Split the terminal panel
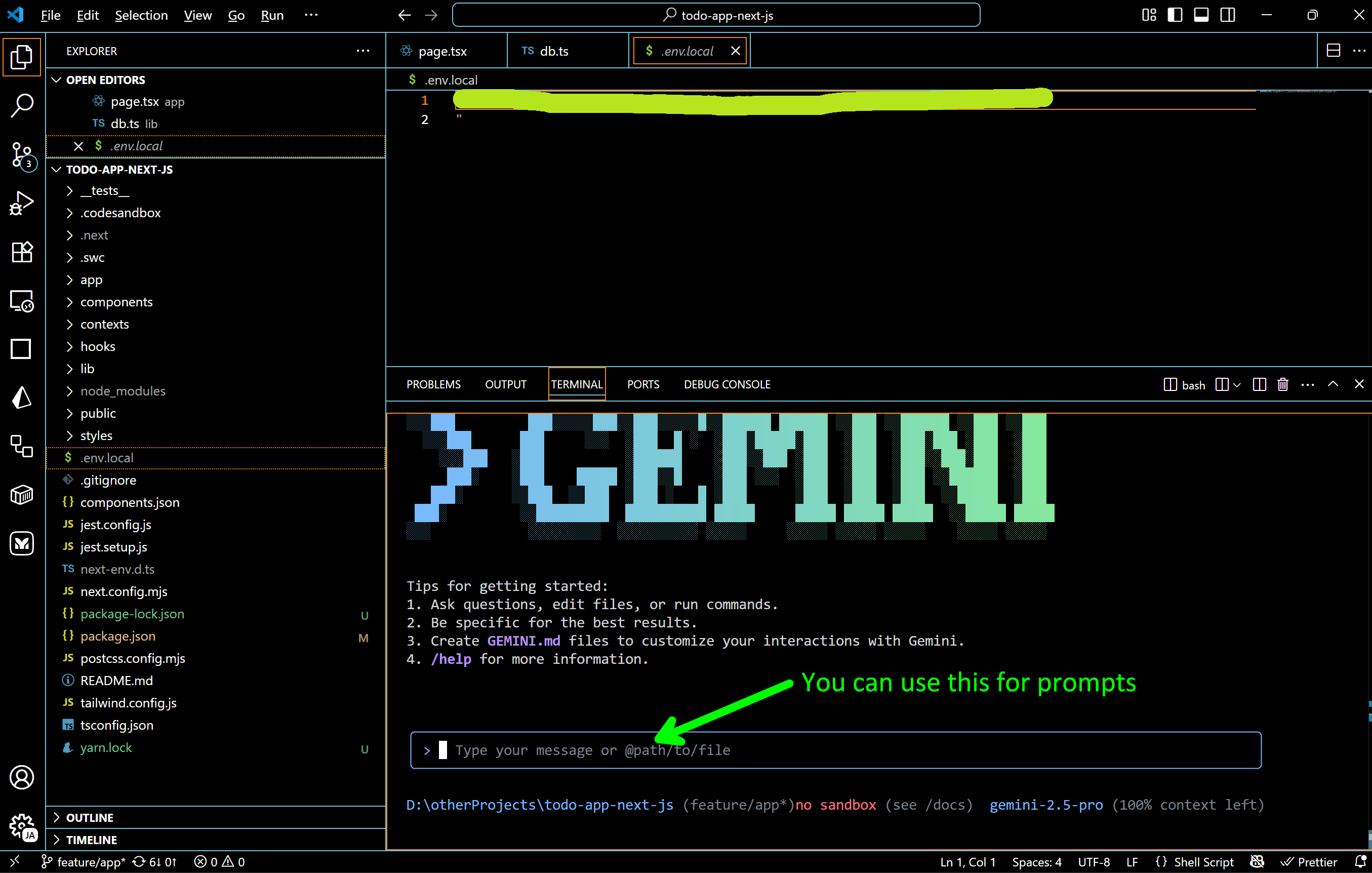 click(1260, 385)
